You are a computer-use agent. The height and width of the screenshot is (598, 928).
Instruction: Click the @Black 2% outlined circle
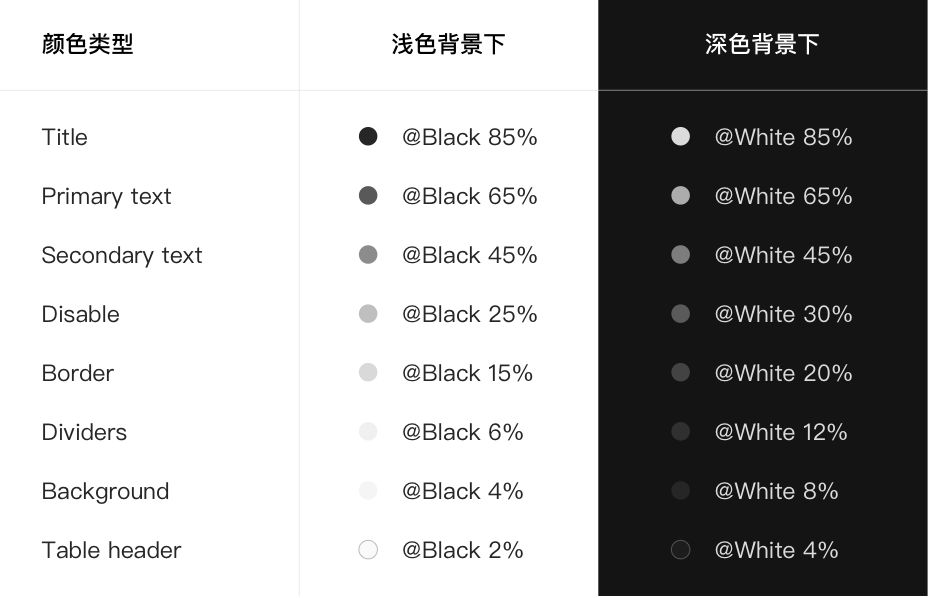(x=368, y=549)
